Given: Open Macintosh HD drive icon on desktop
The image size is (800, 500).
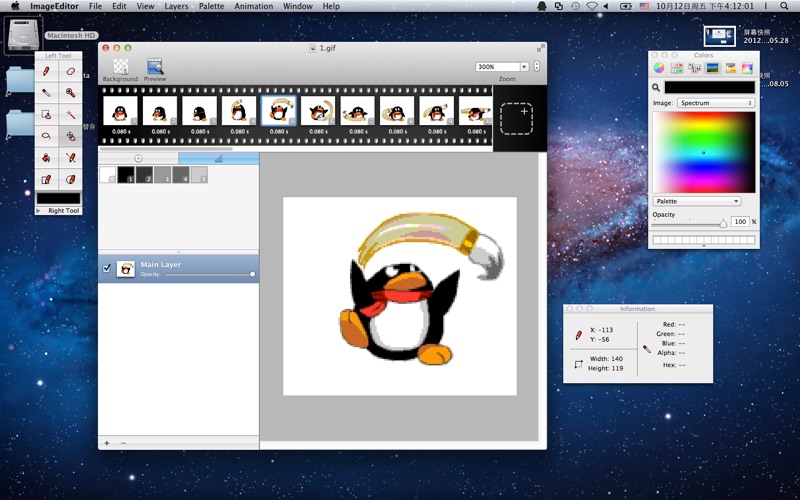Looking at the screenshot, I should (x=23, y=34).
